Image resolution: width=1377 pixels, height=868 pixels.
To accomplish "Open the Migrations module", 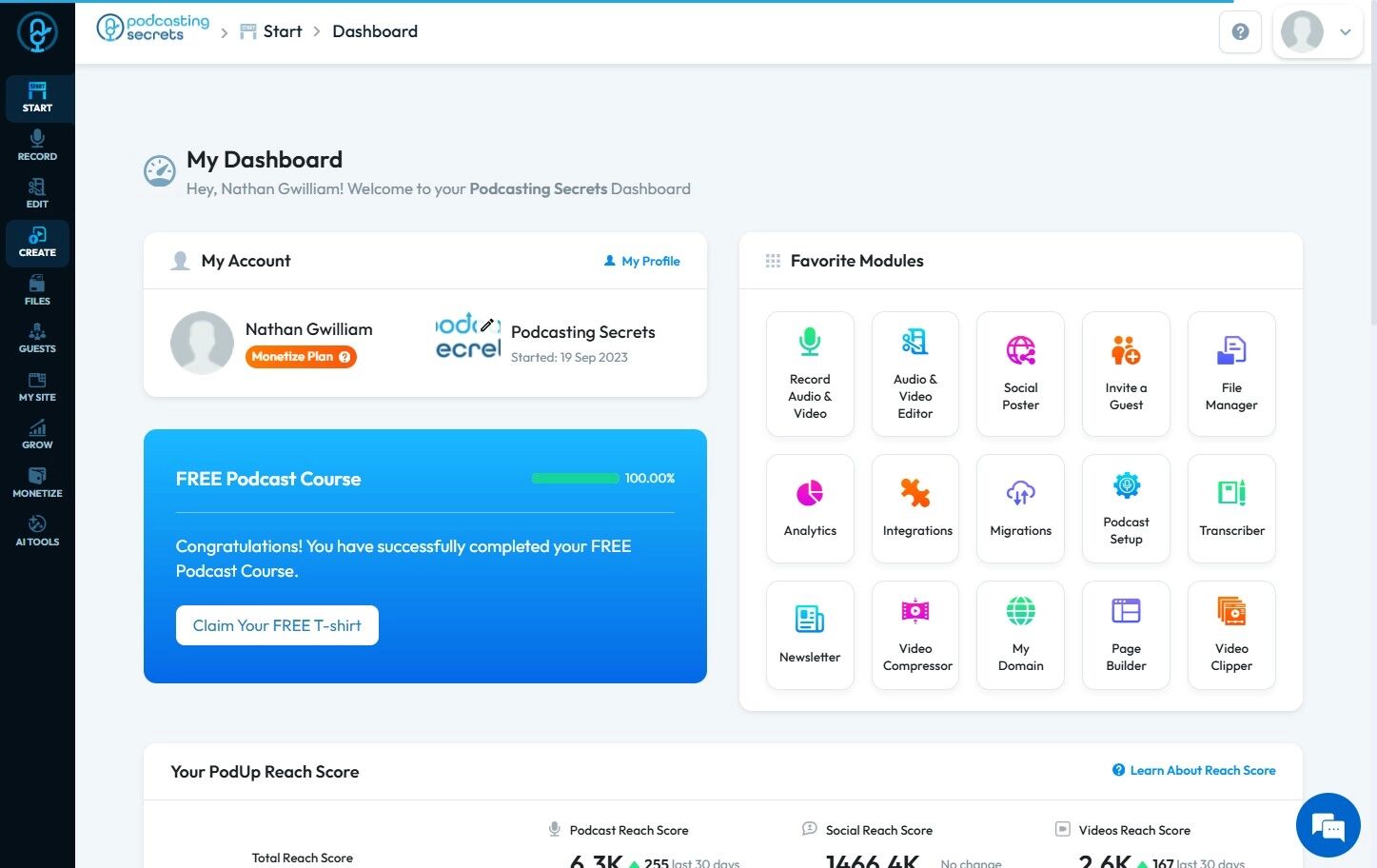I will pos(1021,508).
